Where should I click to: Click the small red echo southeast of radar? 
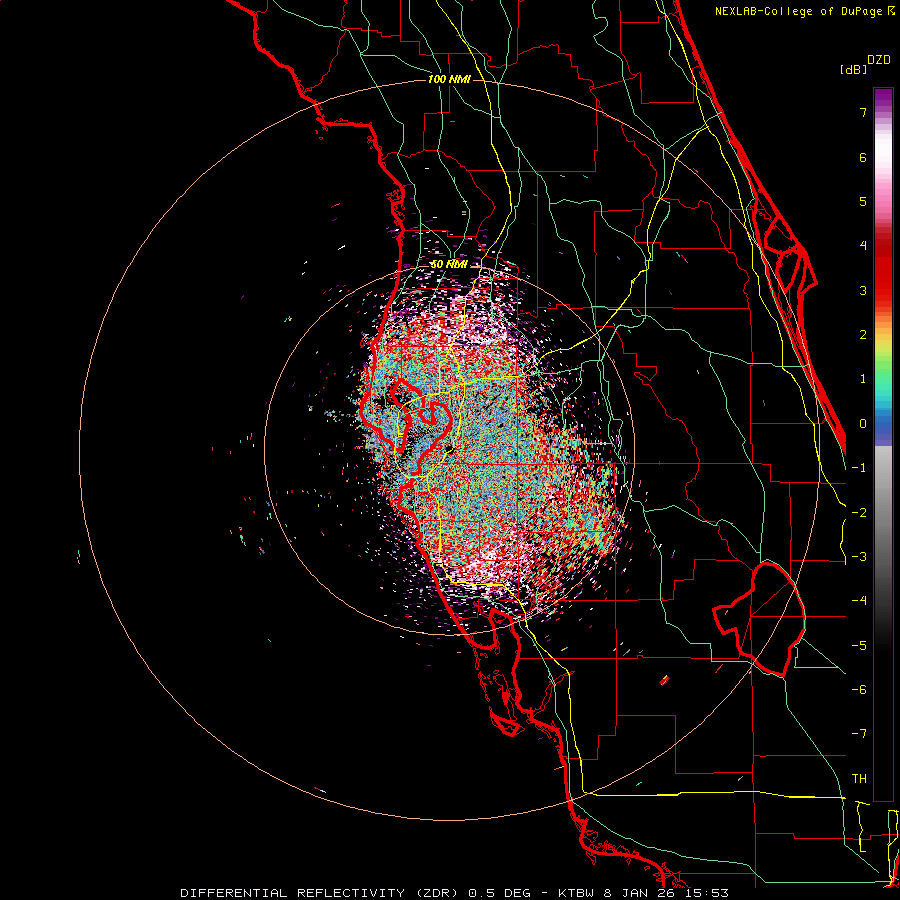(665, 680)
